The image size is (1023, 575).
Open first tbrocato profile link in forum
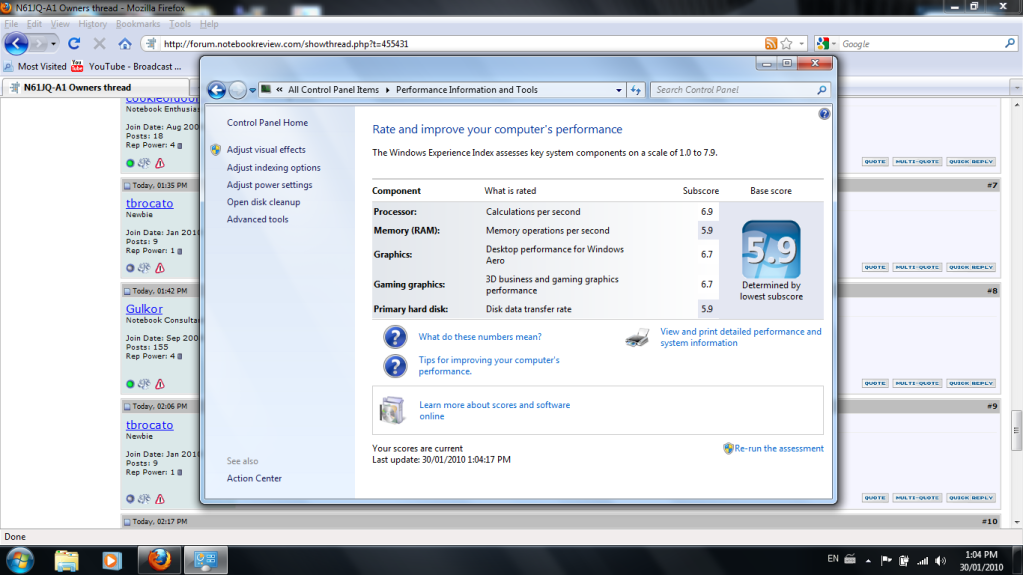pyautogui.click(x=149, y=203)
